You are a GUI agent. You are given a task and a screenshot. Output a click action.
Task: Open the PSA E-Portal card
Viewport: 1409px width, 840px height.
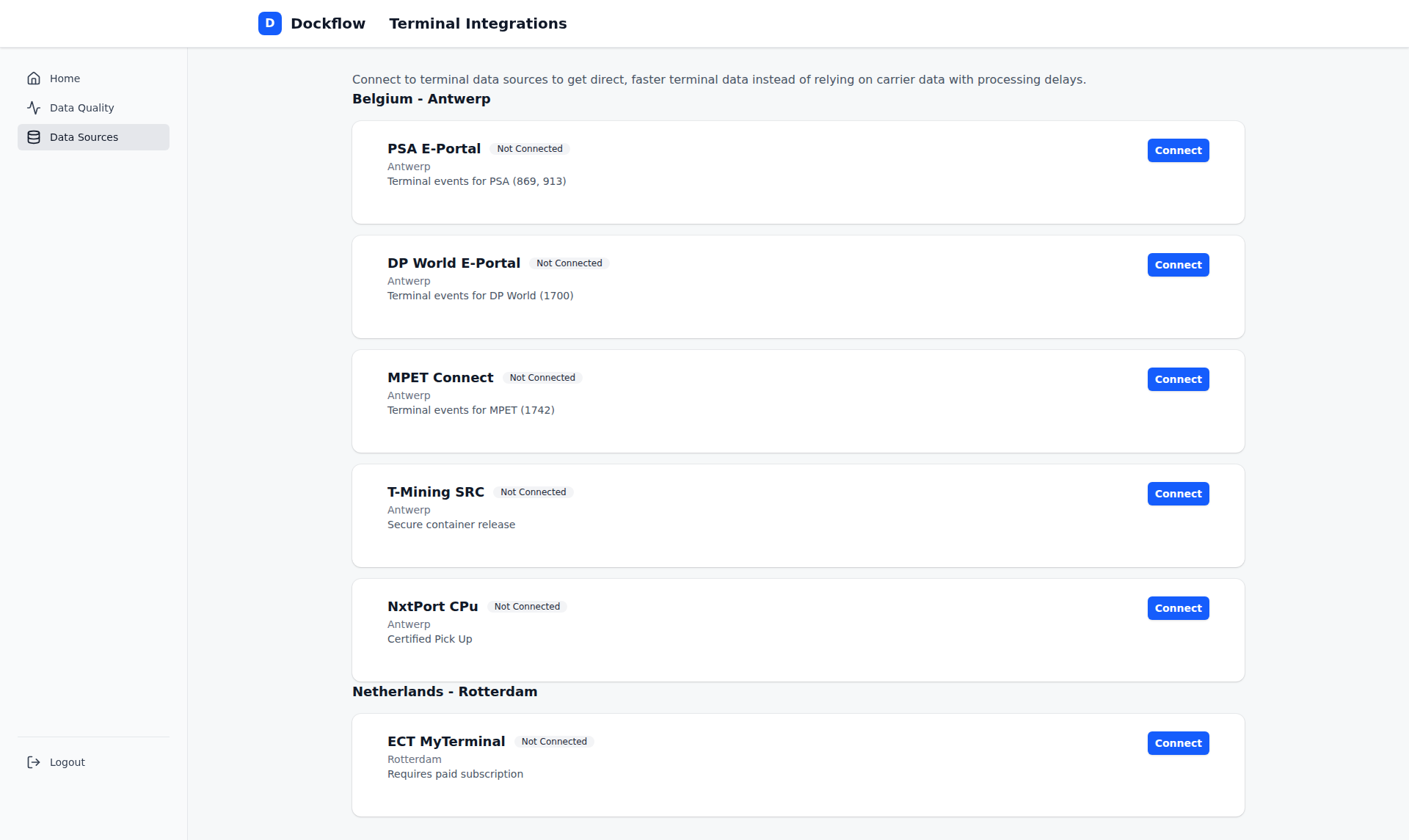(734, 172)
